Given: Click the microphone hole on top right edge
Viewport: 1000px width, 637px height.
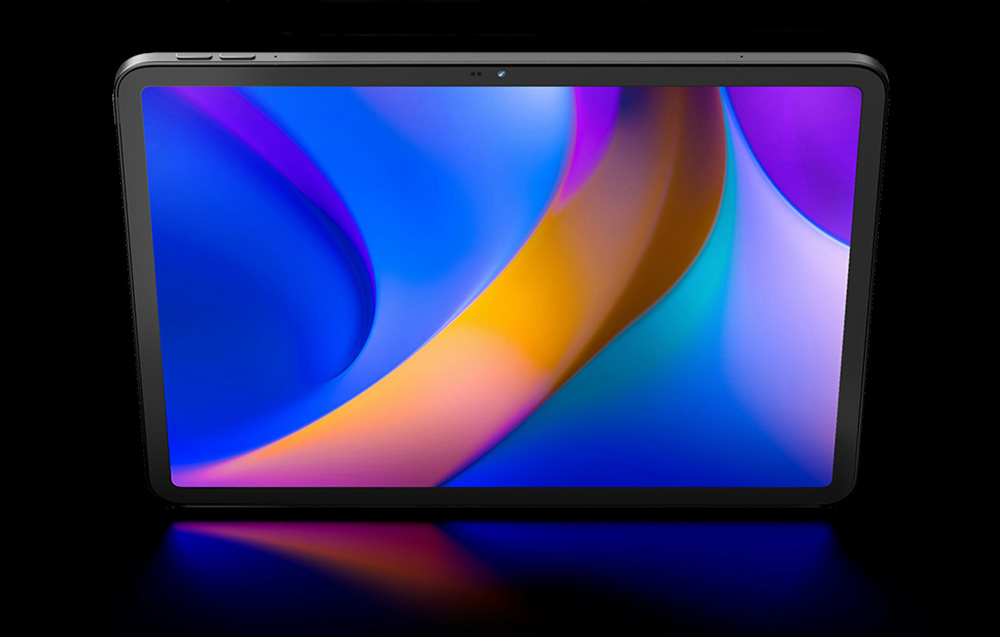Looking at the screenshot, I should pos(741,57).
